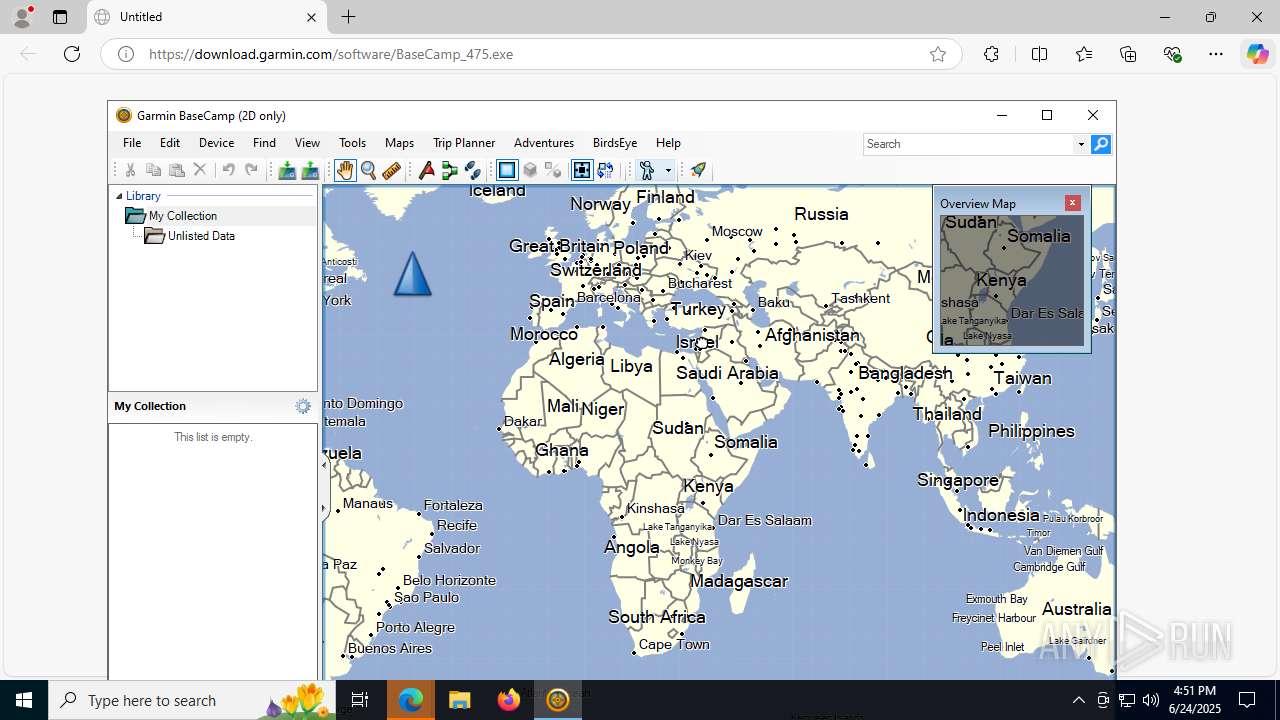Image resolution: width=1280 pixels, height=720 pixels.
Task: Switch to 3D map view cube icon
Action: tap(530, 170)
